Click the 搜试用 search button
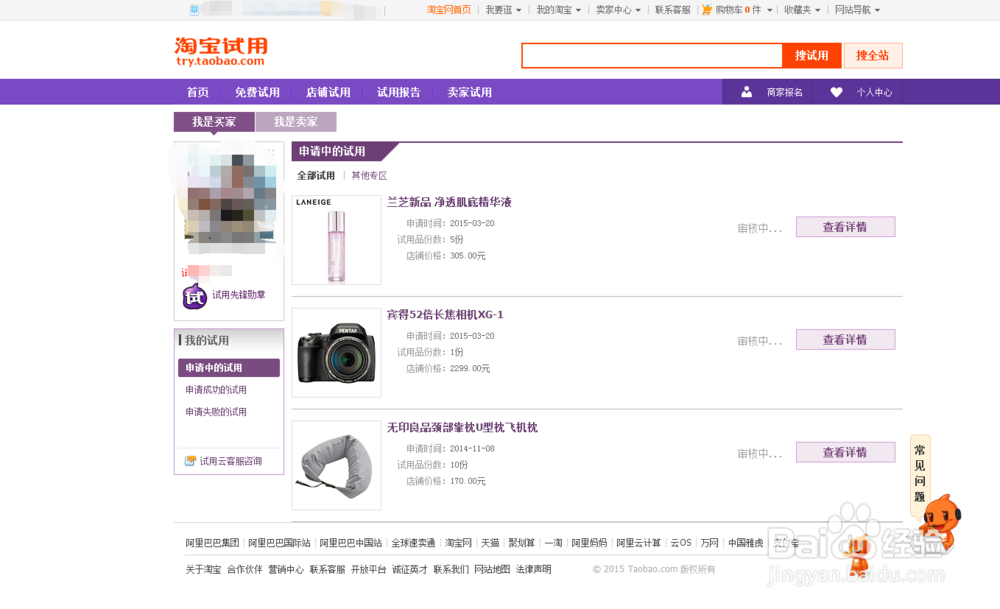1000x609 pixels. pyautogui.click(x=811, y=55)
